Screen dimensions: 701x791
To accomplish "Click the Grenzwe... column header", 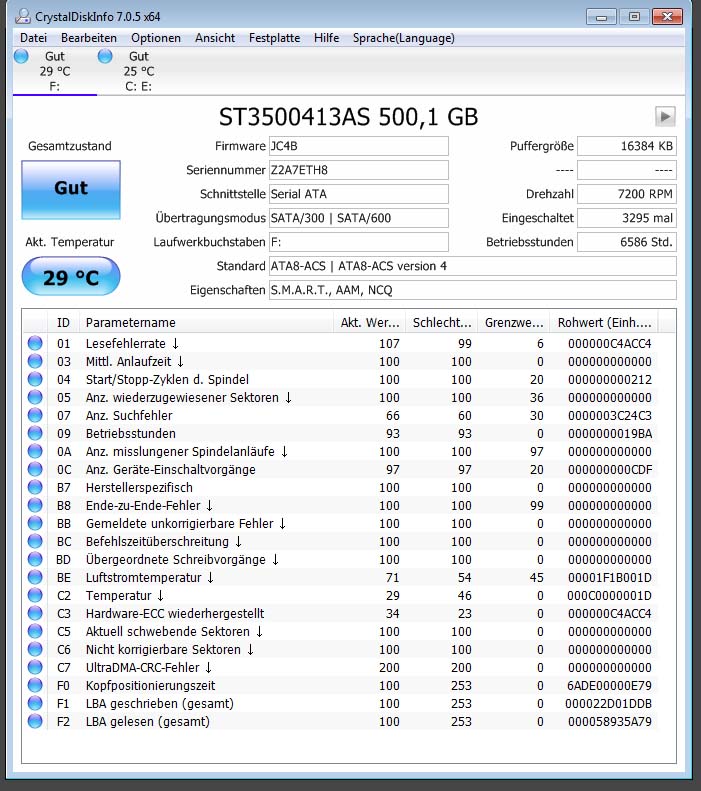I will point(514,322).
